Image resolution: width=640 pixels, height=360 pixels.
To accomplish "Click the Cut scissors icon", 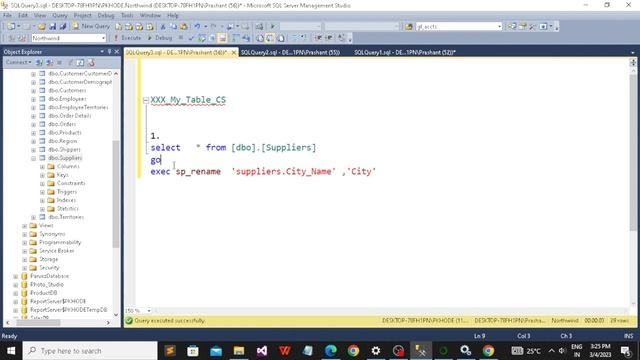I will point(162,27).
